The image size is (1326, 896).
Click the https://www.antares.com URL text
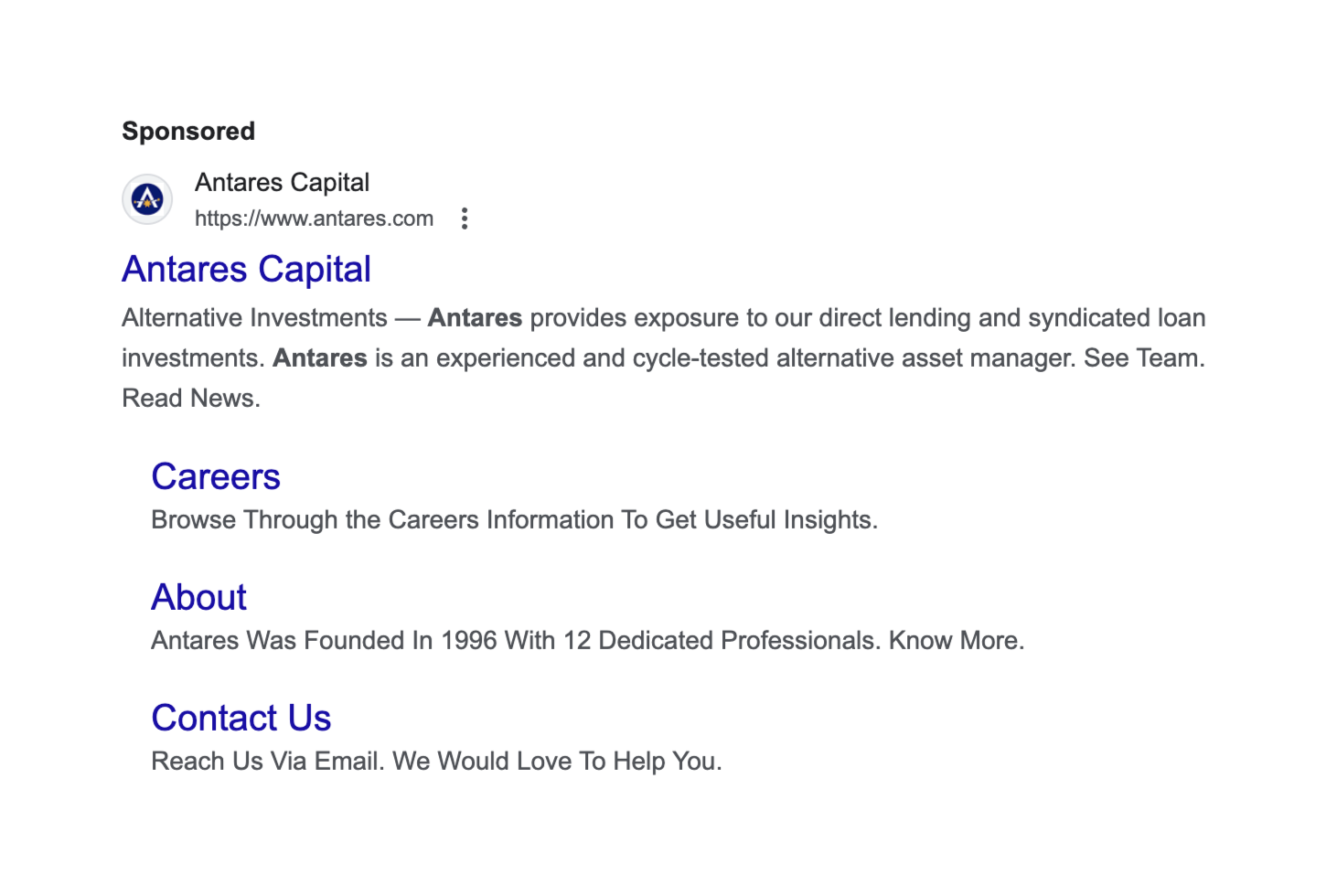click(314, 219)
